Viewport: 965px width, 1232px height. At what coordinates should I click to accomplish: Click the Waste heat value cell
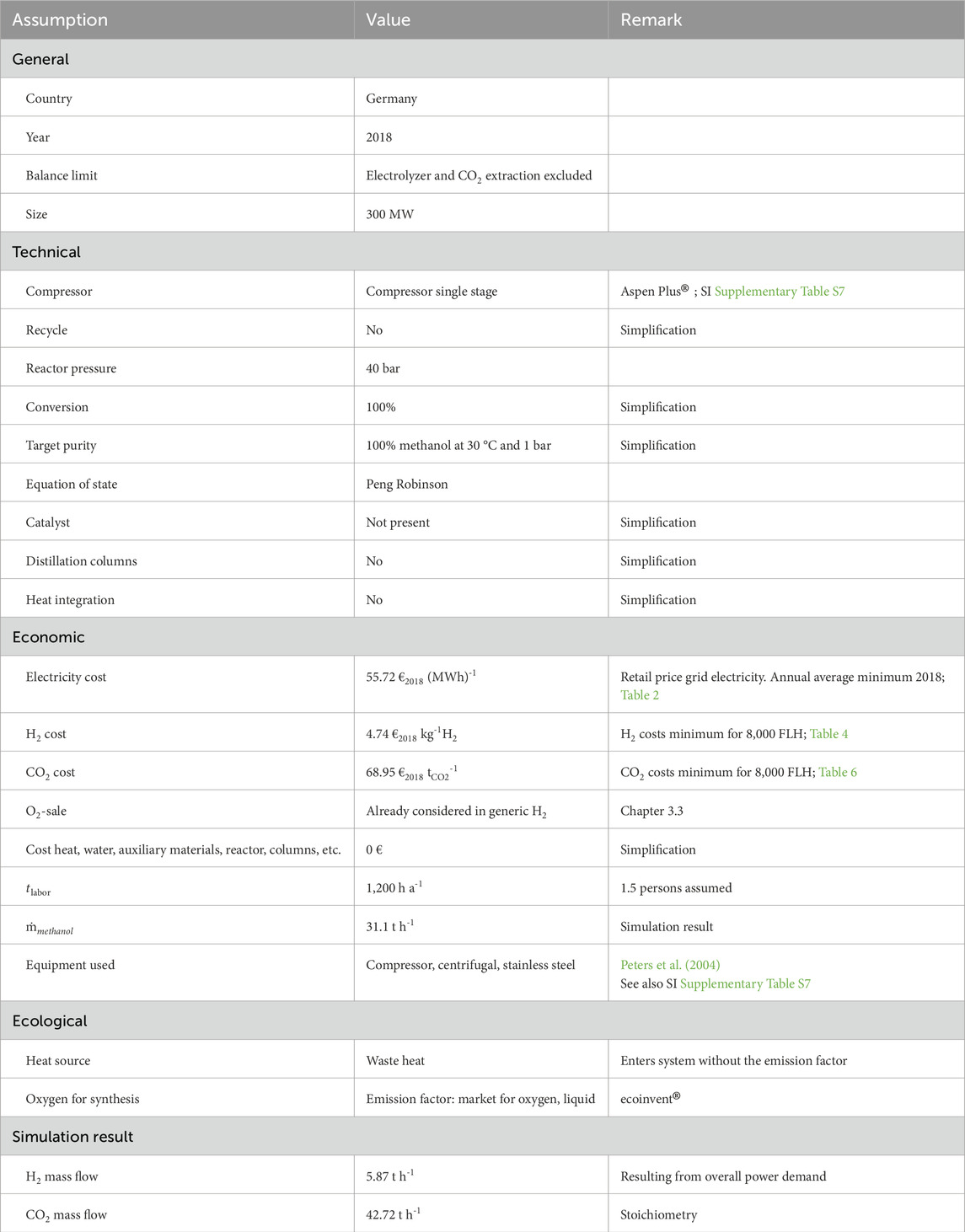pos(395,1061)
